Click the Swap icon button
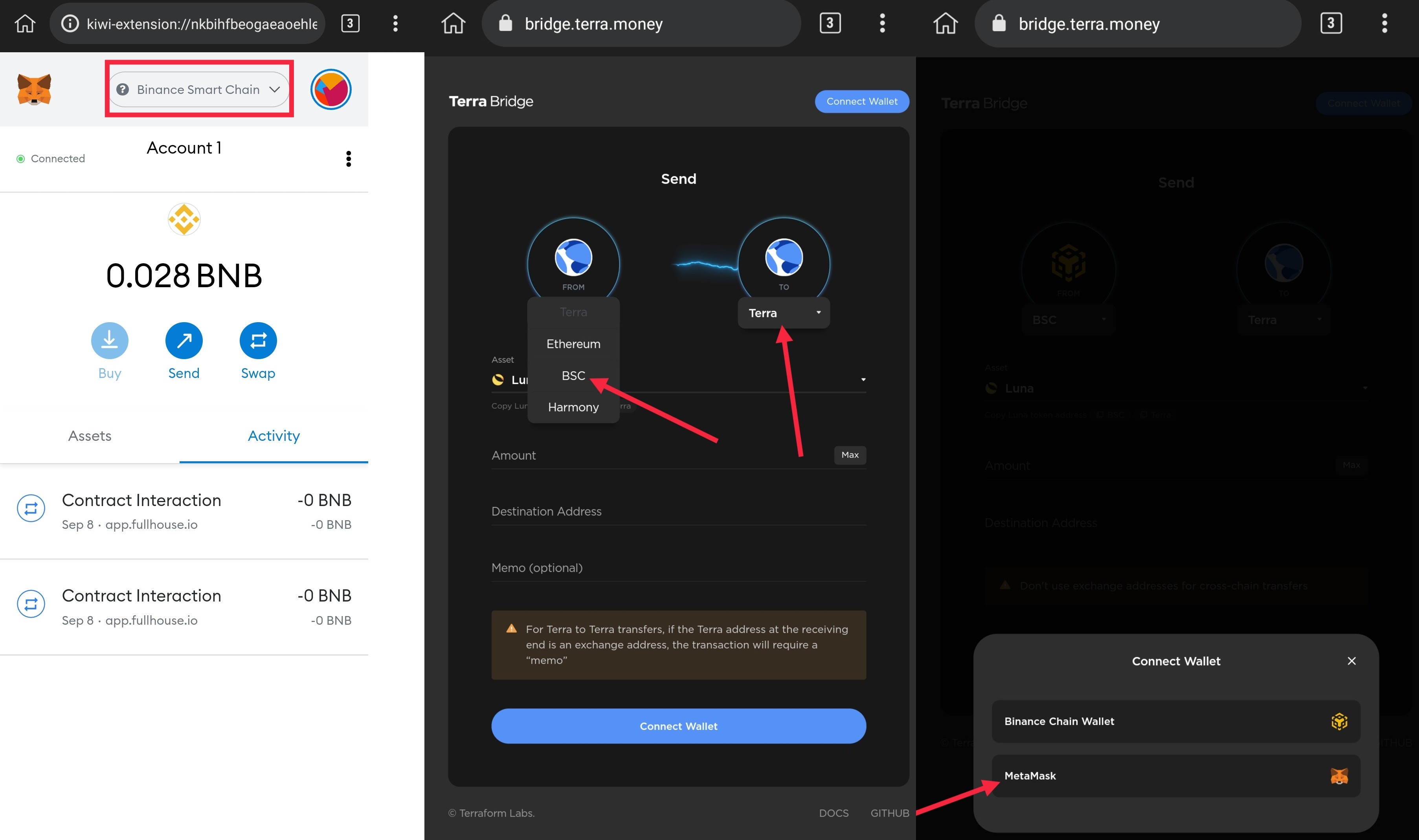The width and height of the screenshot is (1419, 840). click(x=258, y=341)
